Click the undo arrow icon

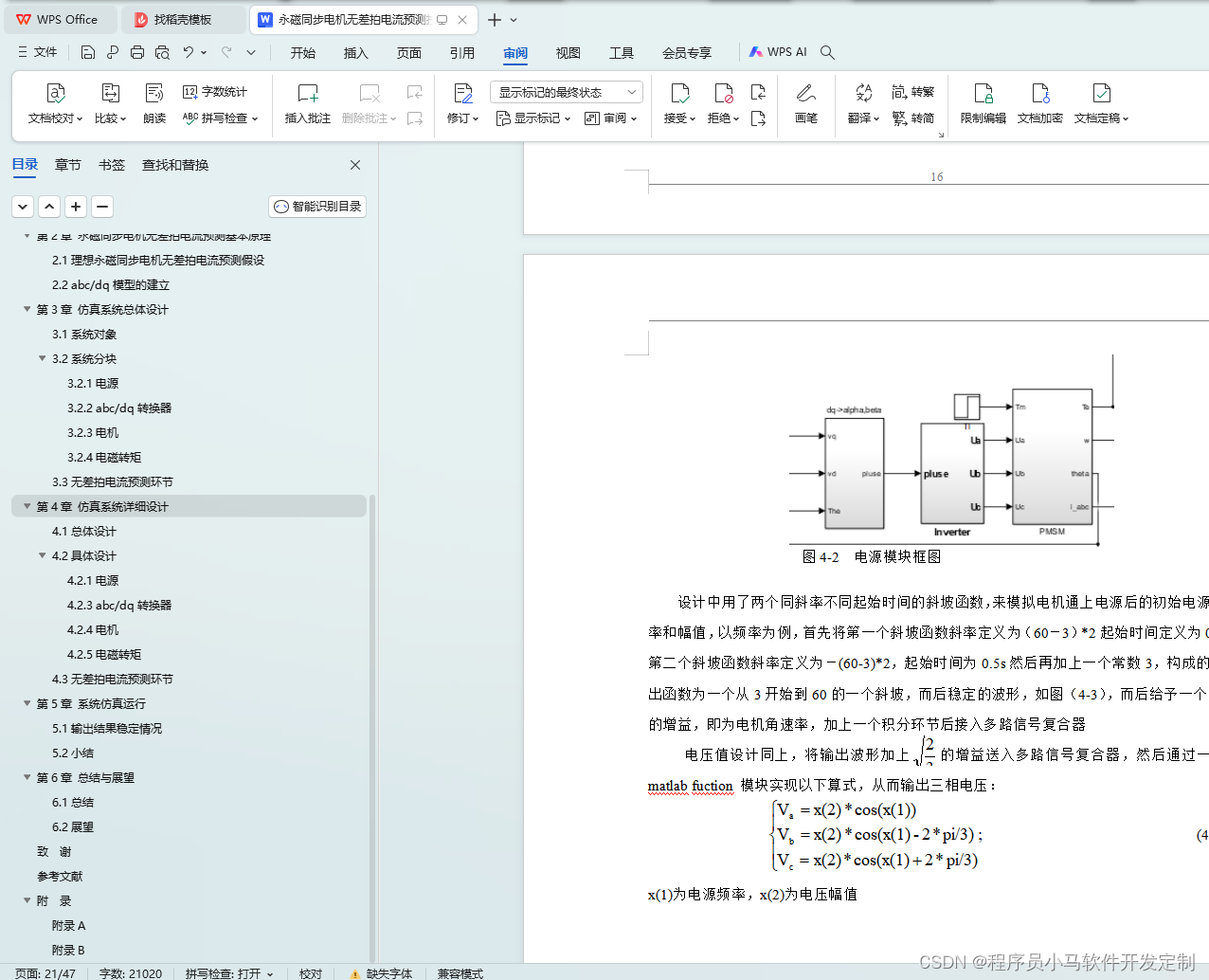click(x=189, y=52)
